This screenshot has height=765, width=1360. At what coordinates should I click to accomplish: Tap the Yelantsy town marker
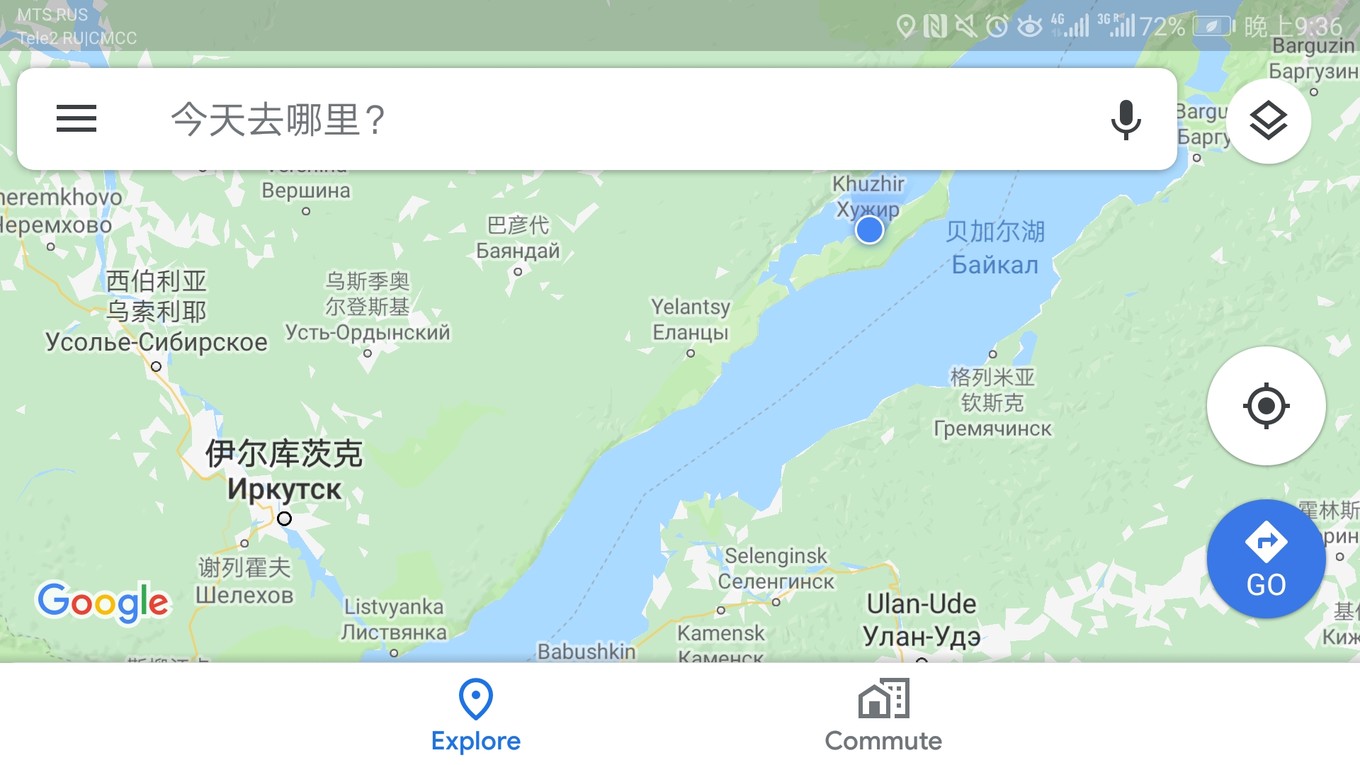click(690, 353)
